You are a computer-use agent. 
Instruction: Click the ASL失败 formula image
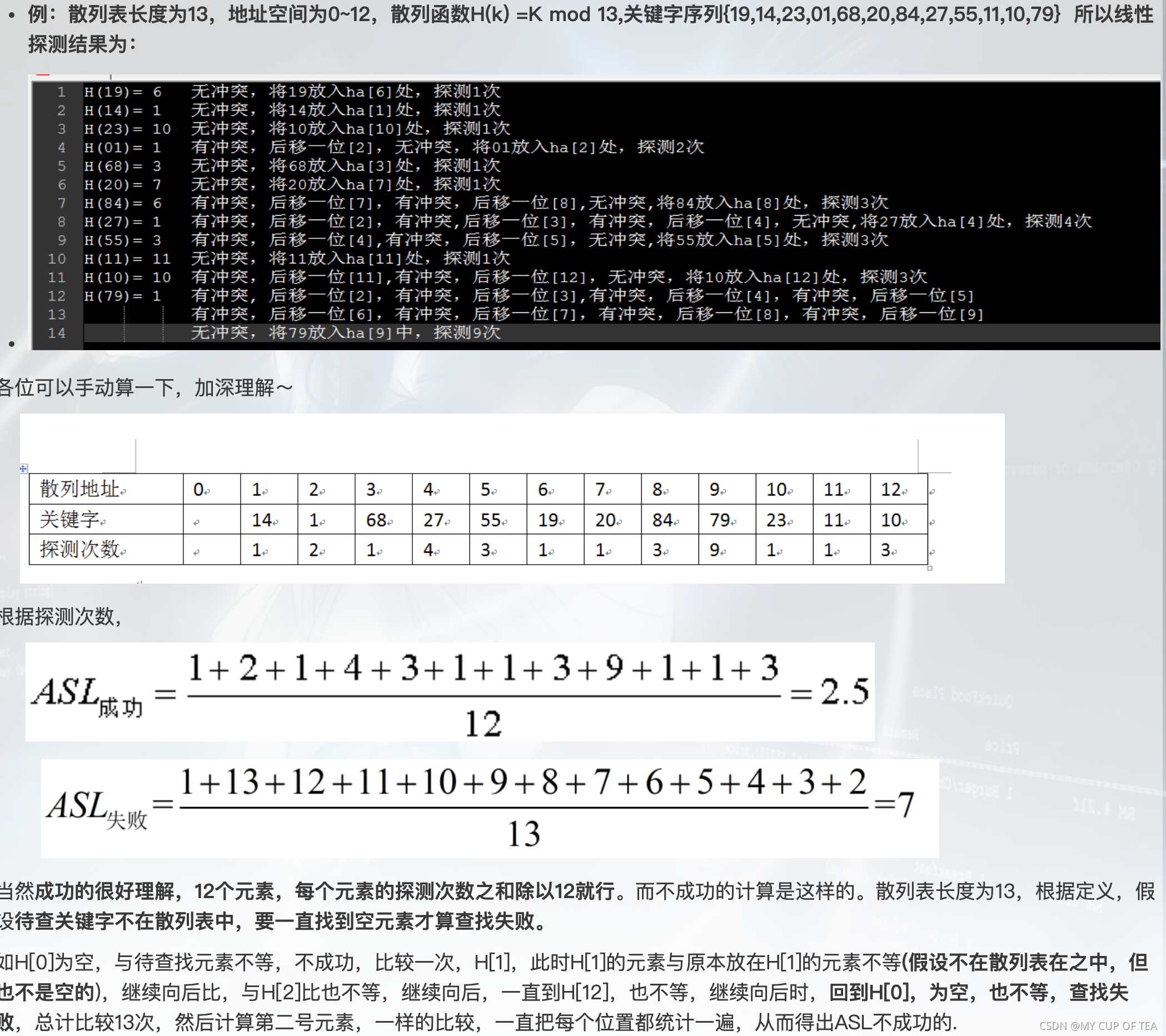point(490,808)
